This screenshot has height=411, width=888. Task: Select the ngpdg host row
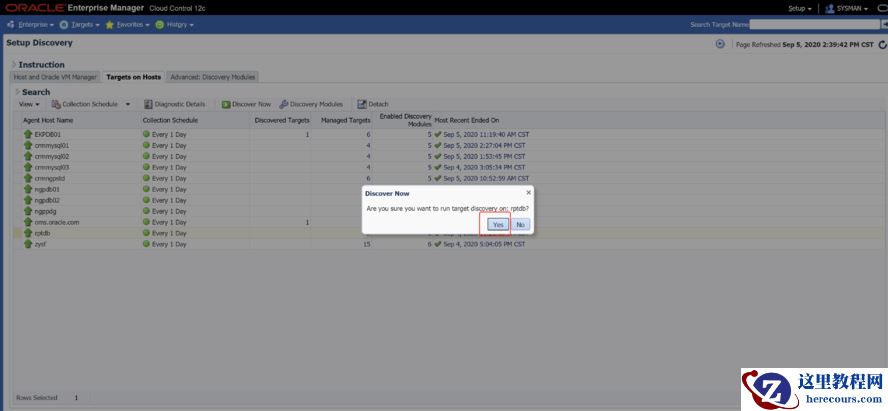(x=450, y=211)
